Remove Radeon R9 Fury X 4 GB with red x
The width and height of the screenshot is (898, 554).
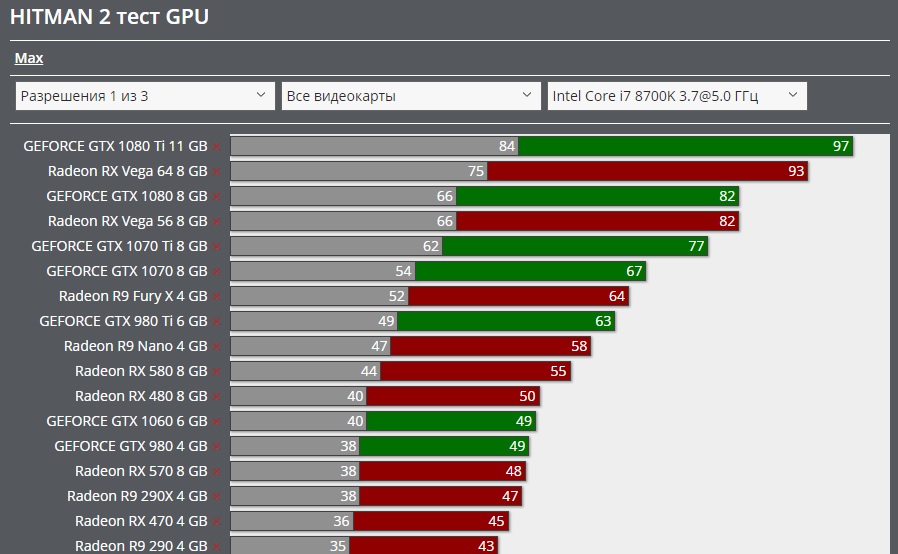(x=216, y=297)
